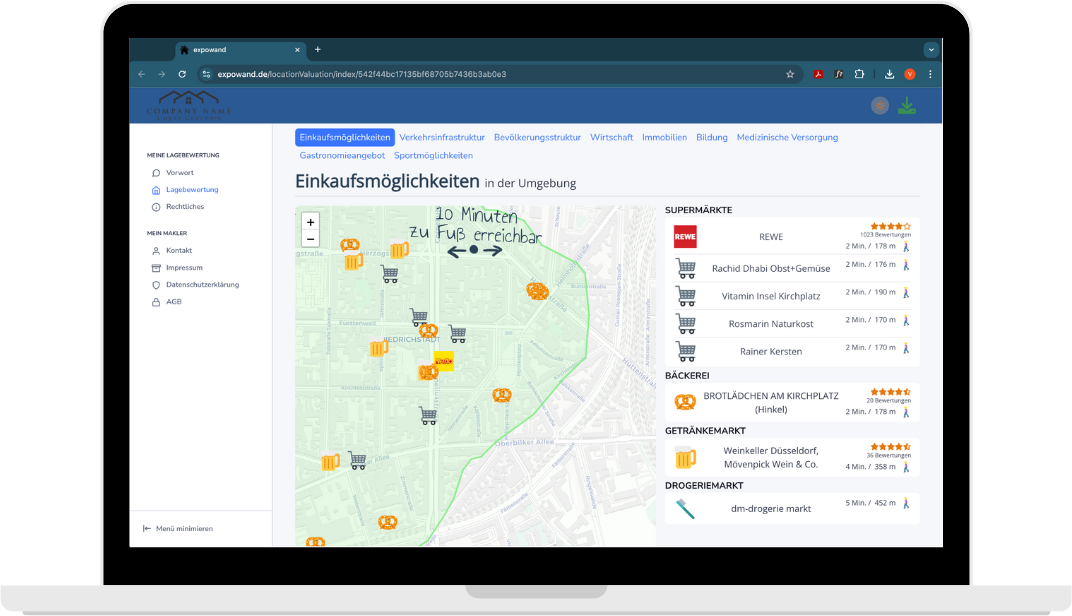Open Kontakt in the sidebar

(179, 250)
